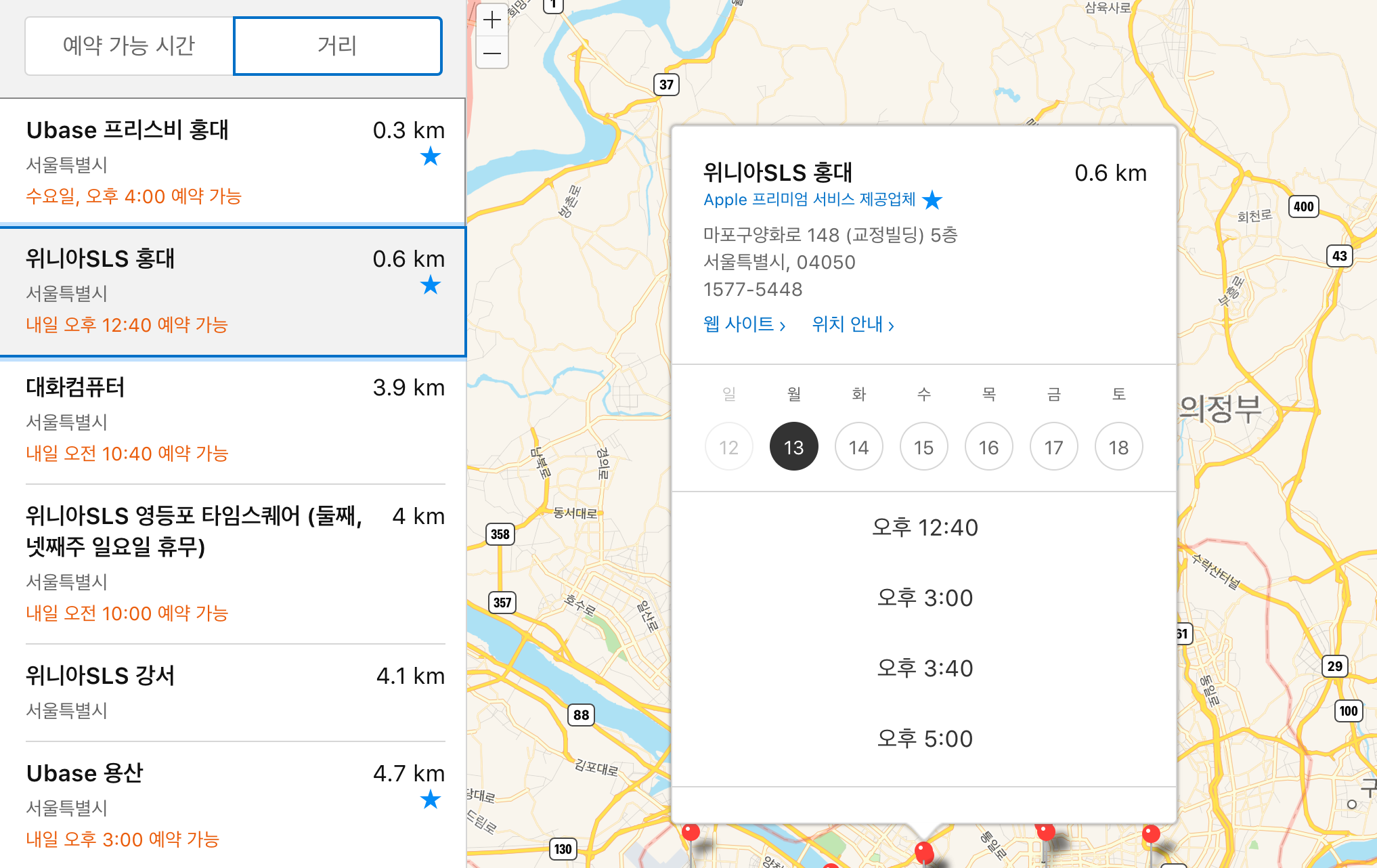
Task: Choose the 오후 5:00 time slot
Action: click(924, 739)
